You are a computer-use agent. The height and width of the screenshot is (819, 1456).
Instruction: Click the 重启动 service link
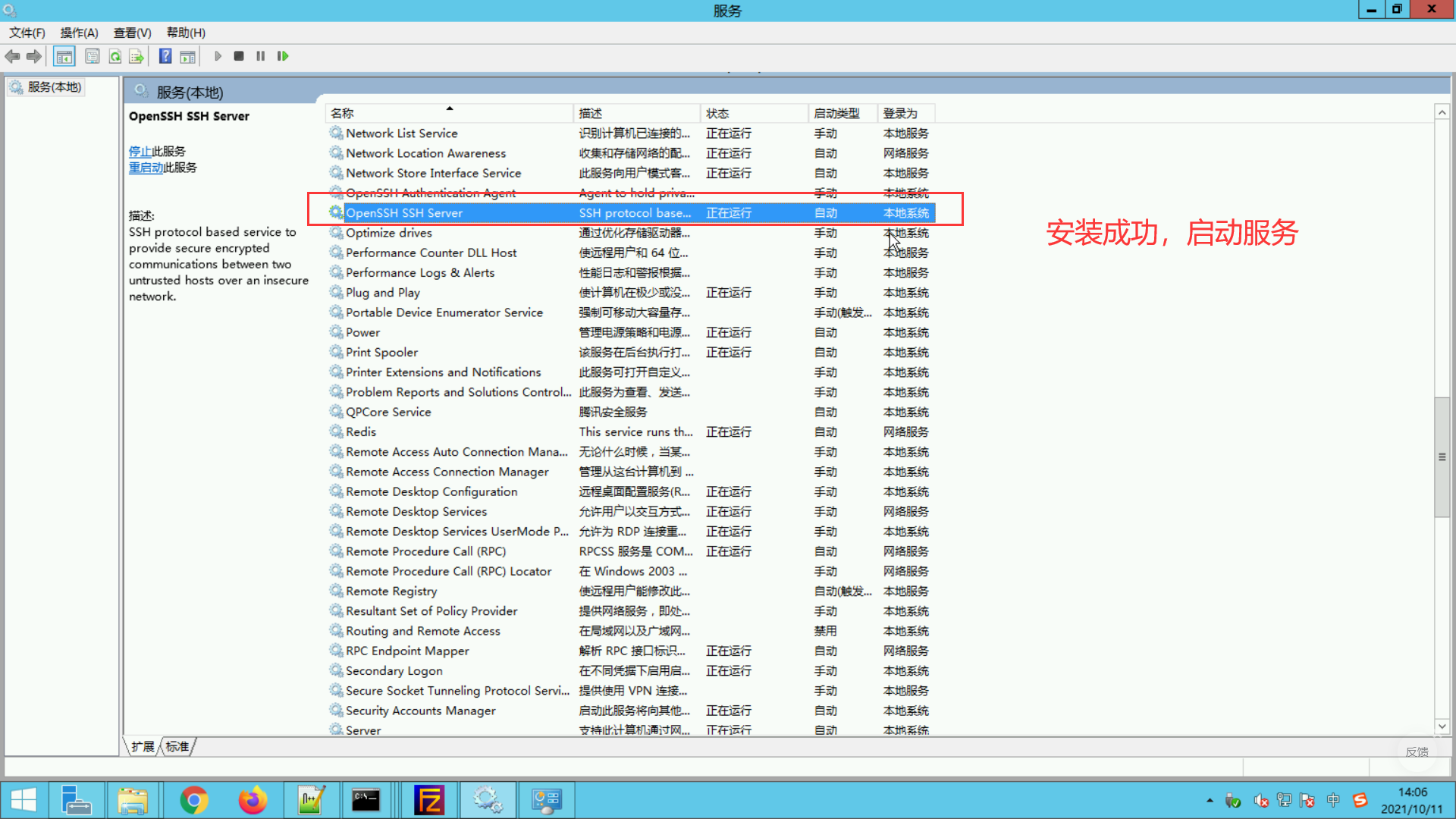click(x=146, y=168)
